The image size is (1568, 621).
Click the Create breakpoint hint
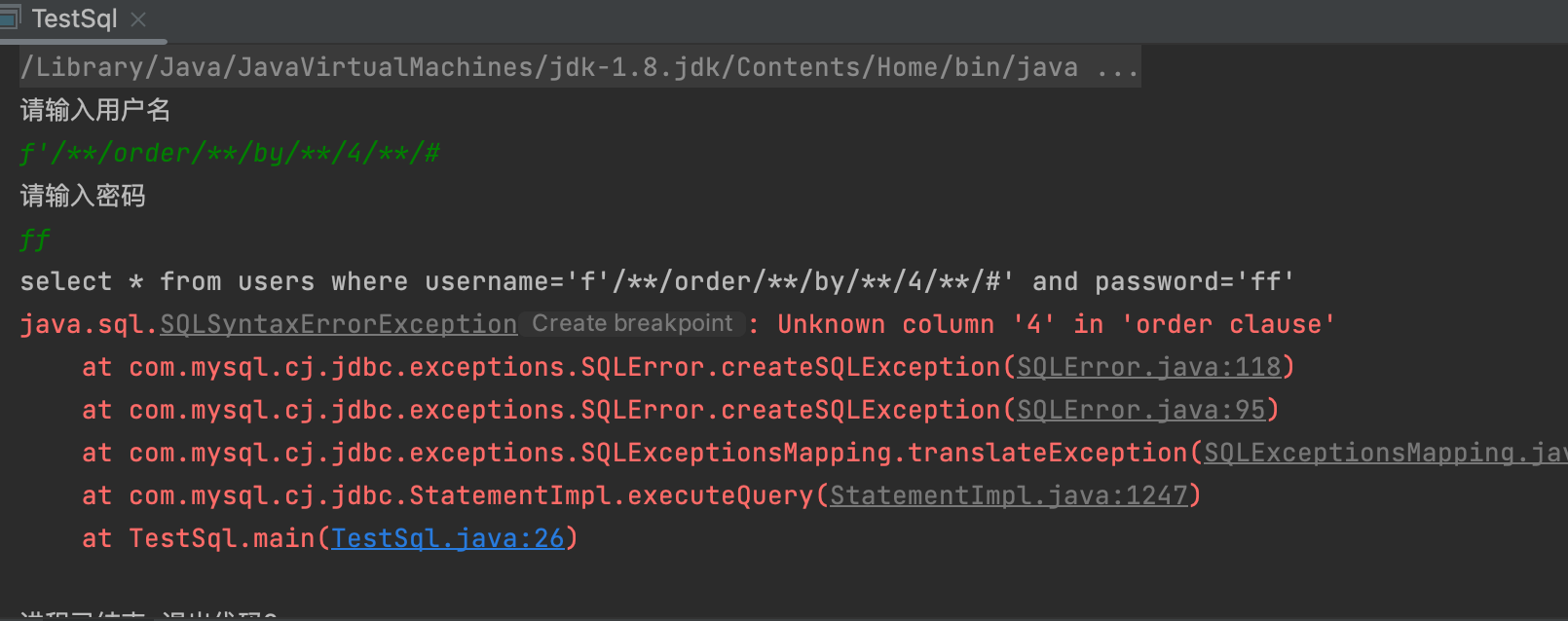tap(632, 323)
